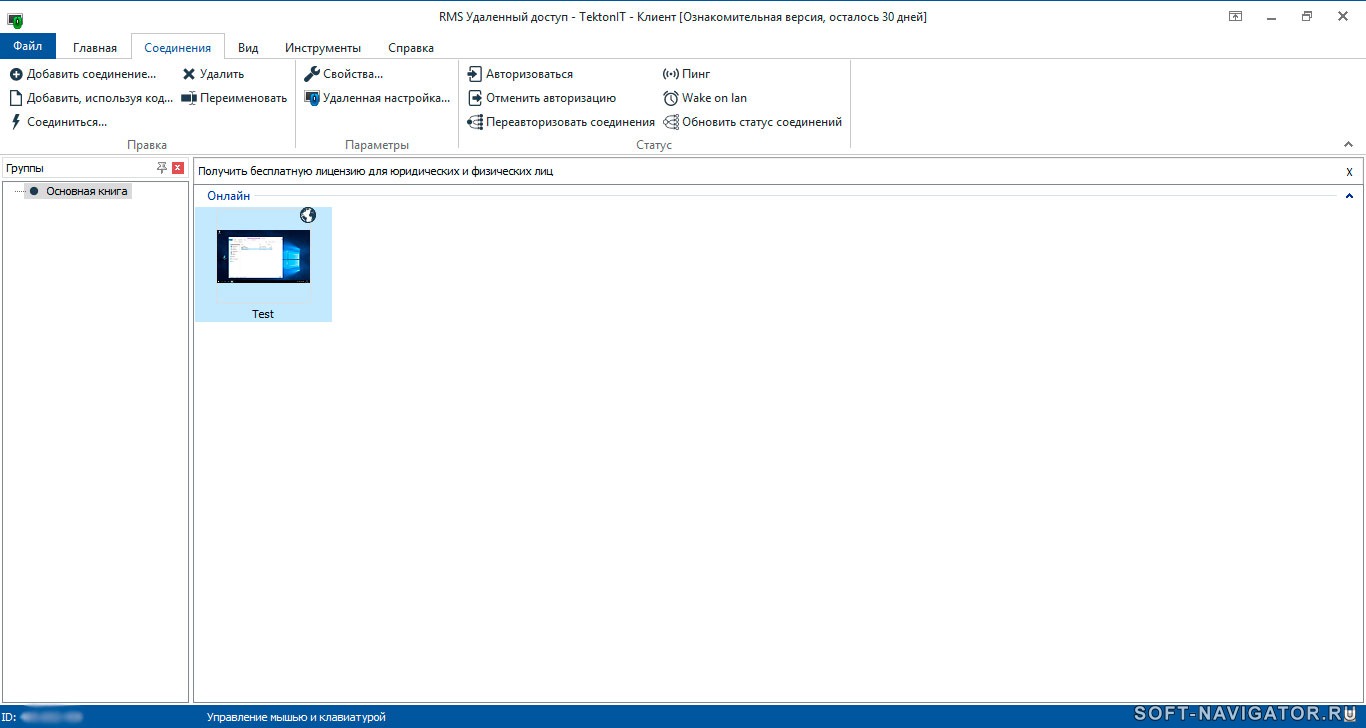The image size is (1366, 728).
Task: Click the free license banner link
Action: tap(375, 171)
